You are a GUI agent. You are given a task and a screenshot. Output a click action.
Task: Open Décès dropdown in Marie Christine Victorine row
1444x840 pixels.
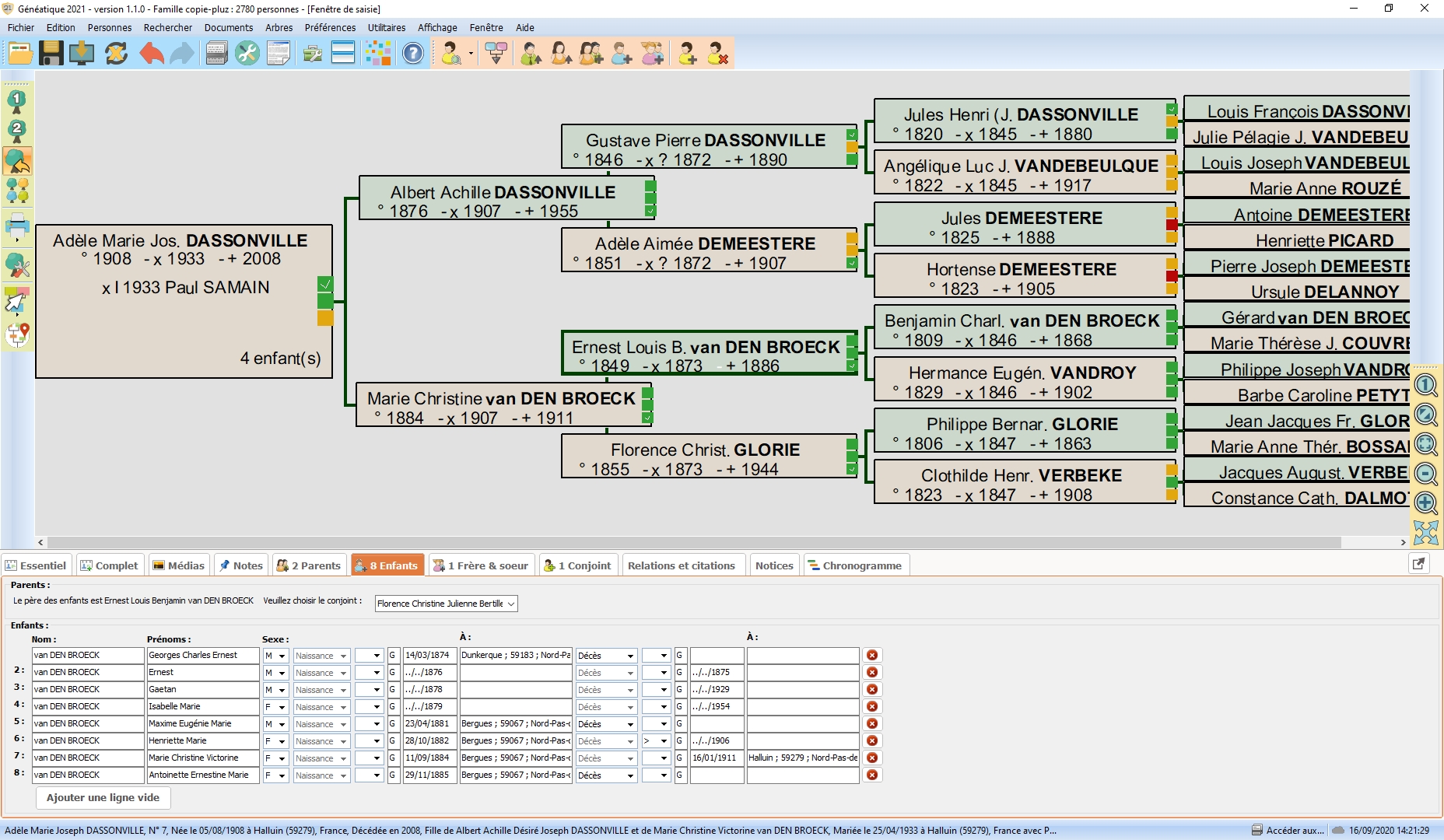(606, 758)
